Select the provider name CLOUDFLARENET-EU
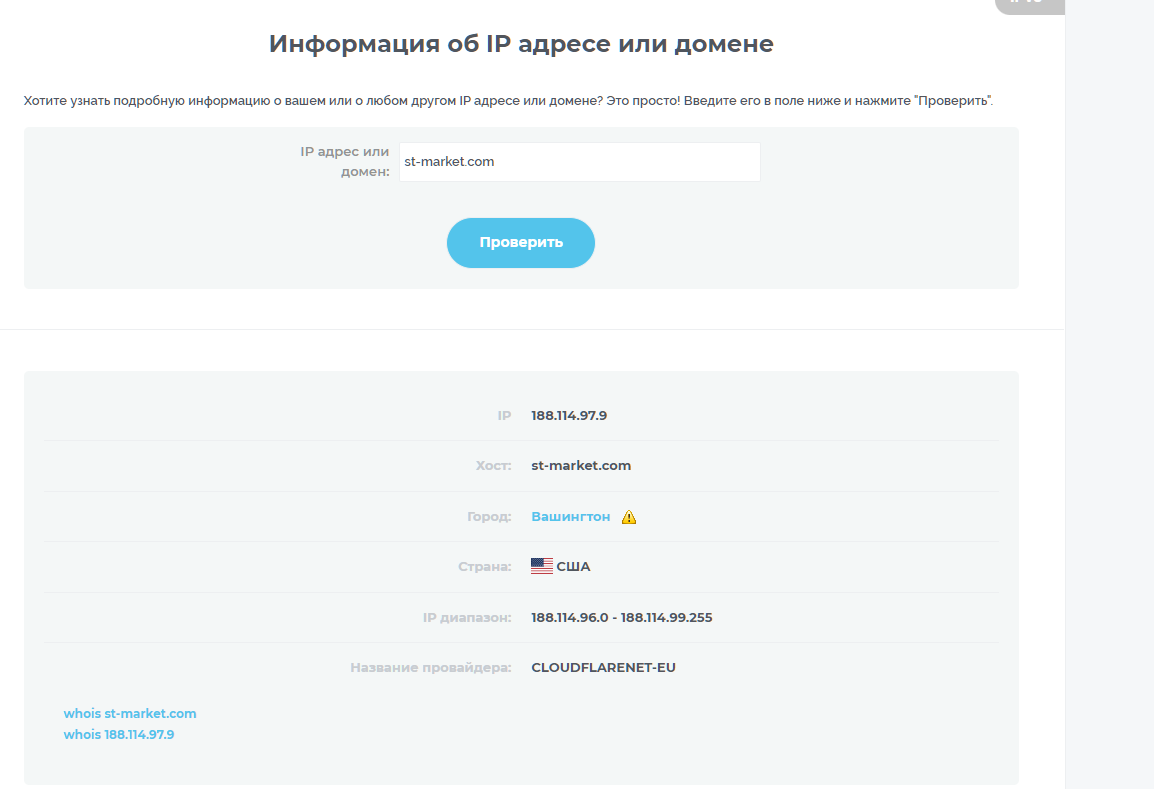The height and width of the screenshot is (789, 1154). (603, 668)
